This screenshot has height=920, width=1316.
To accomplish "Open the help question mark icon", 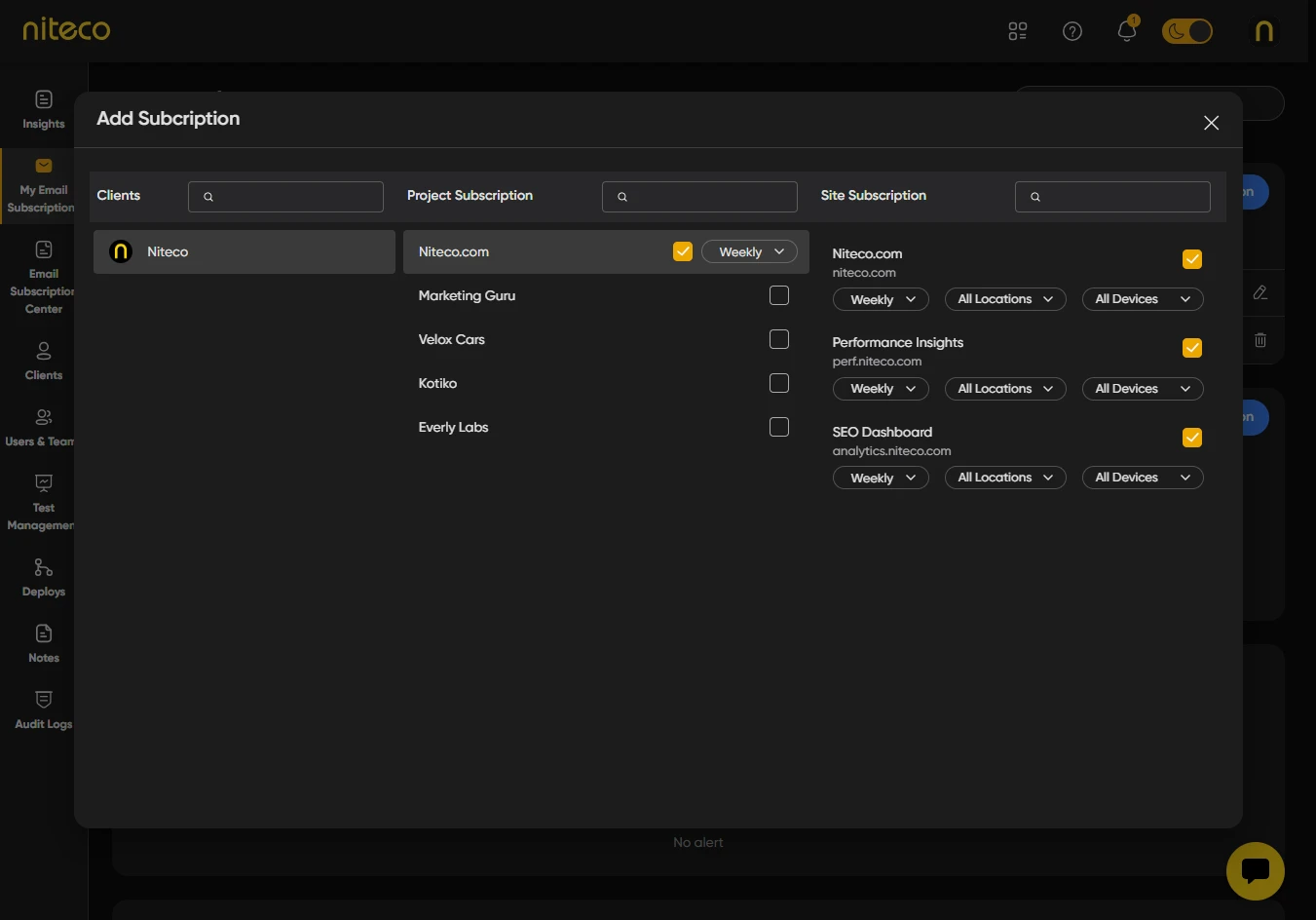I will [1072, 31].
